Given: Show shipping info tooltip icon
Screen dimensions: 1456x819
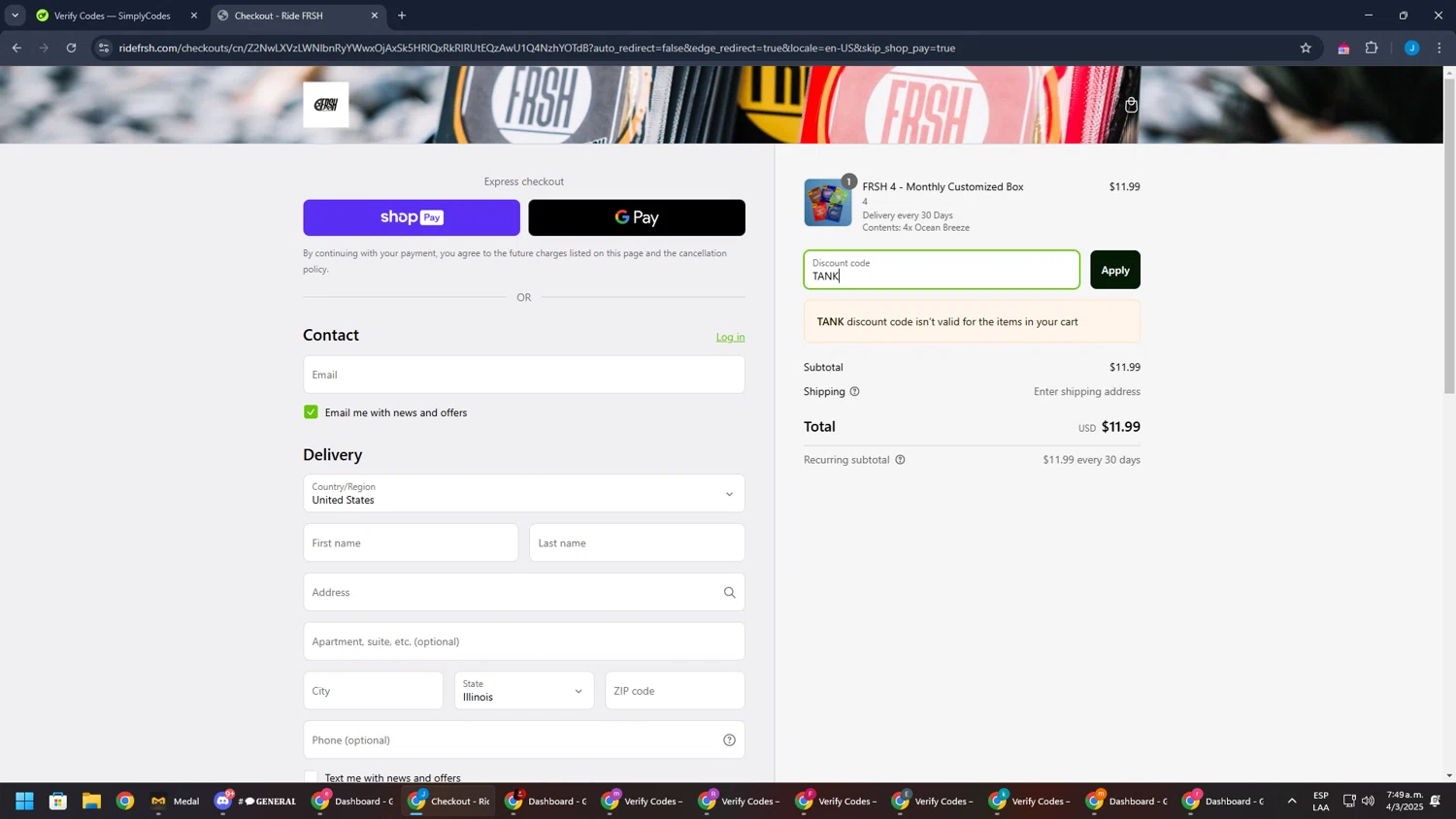Looking at the screenshot, I should click(854, 392).
